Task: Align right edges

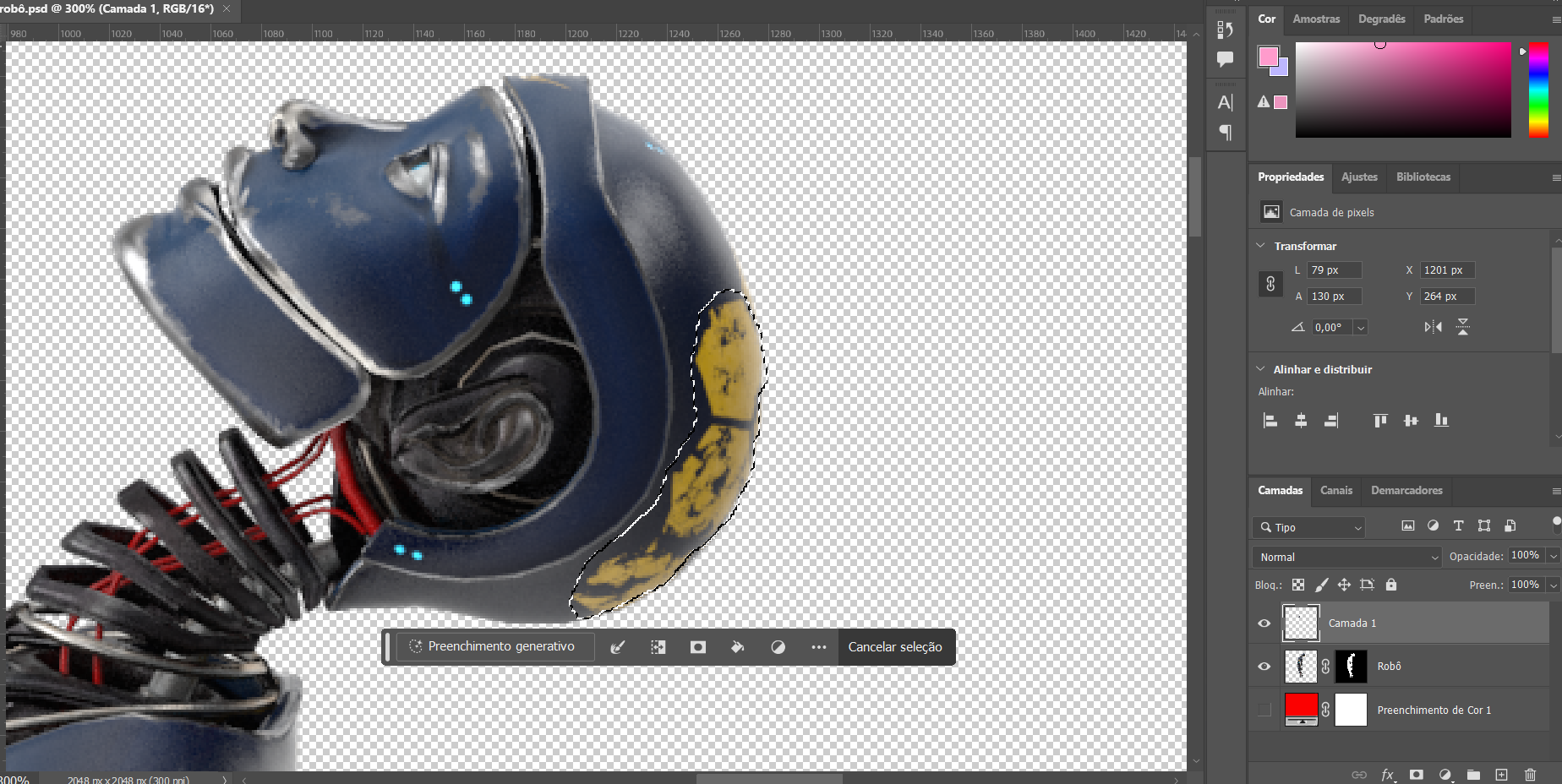Action: click(x=1331, y=420)
